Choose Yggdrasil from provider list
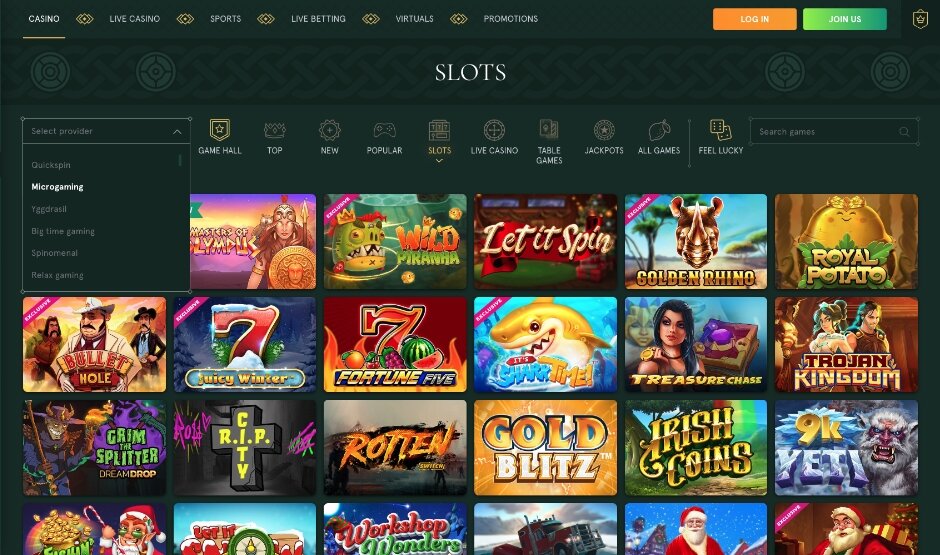Image resolution: width=940 pixels, height=555 pixels. pyautogui.click(x=49, y=209)
